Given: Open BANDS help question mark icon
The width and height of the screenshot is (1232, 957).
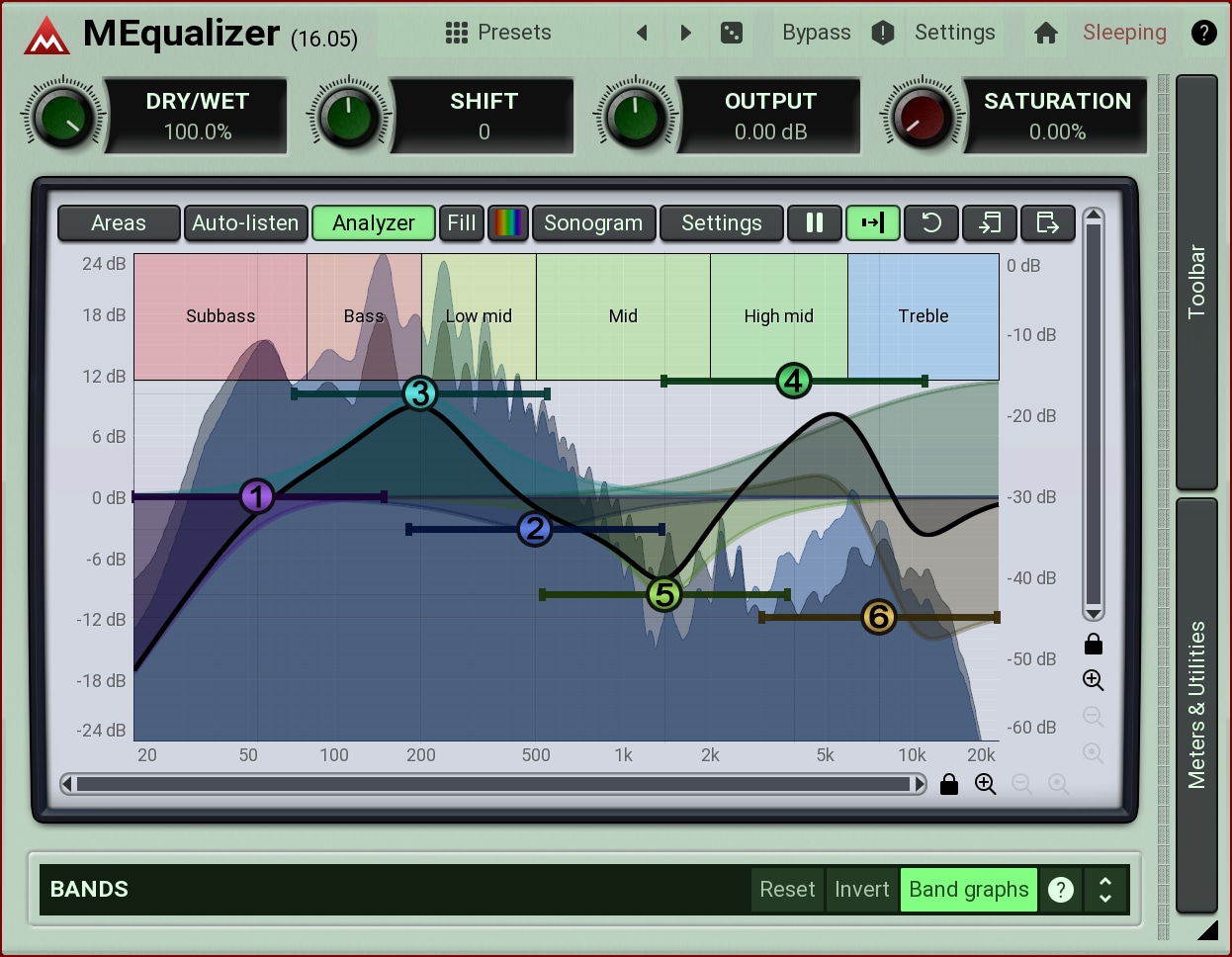Looking at the screenshot, I should pyautogui.click(x=1061, y=890).
